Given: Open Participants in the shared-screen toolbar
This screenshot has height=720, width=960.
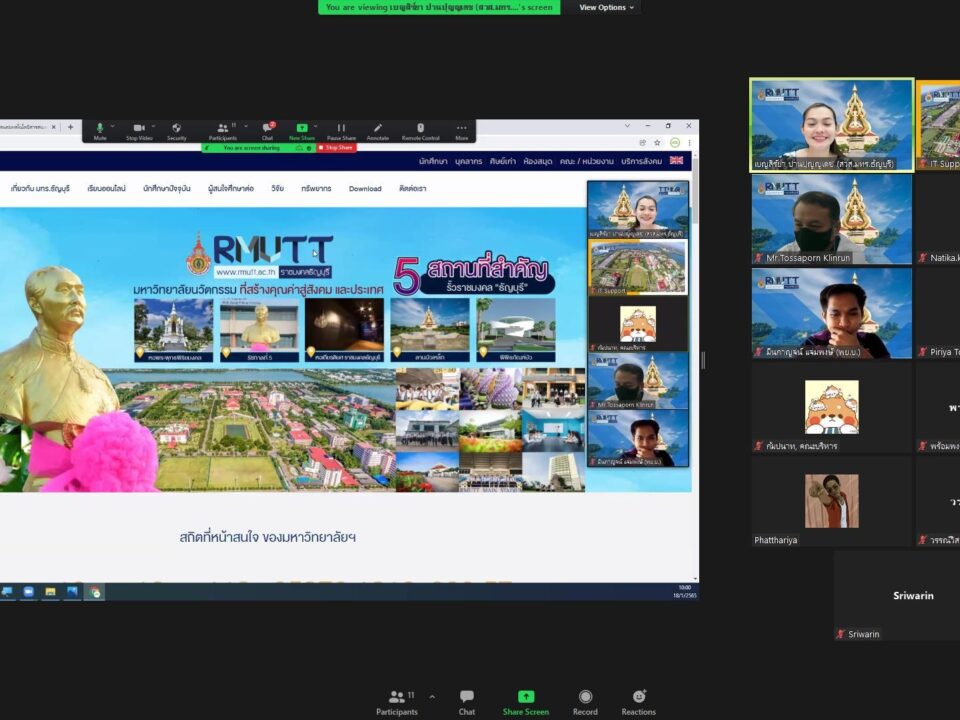Looking at the screenshot, I should [222, 130].
